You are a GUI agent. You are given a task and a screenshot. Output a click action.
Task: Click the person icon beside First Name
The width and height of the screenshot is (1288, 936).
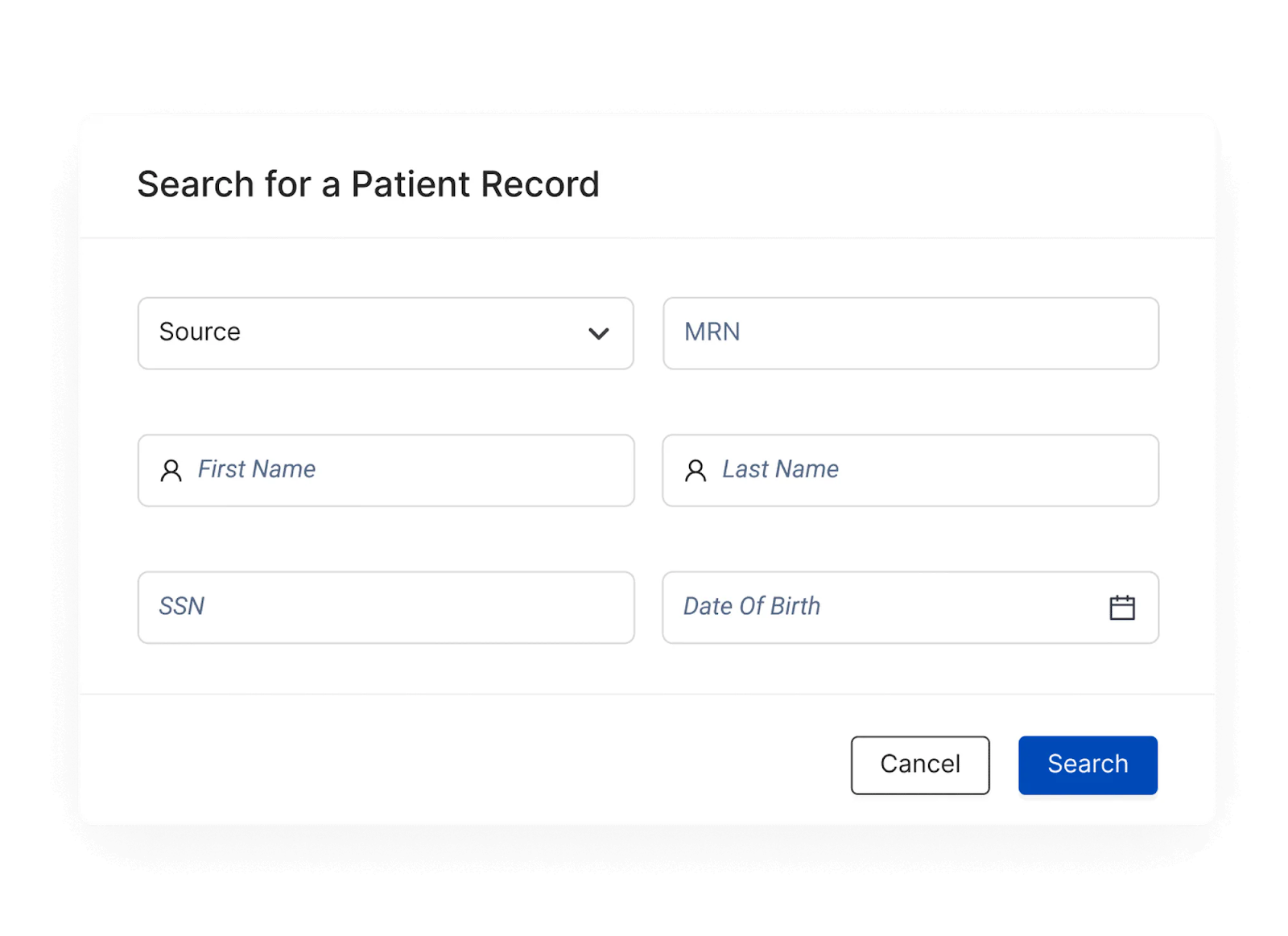point(171,470)
